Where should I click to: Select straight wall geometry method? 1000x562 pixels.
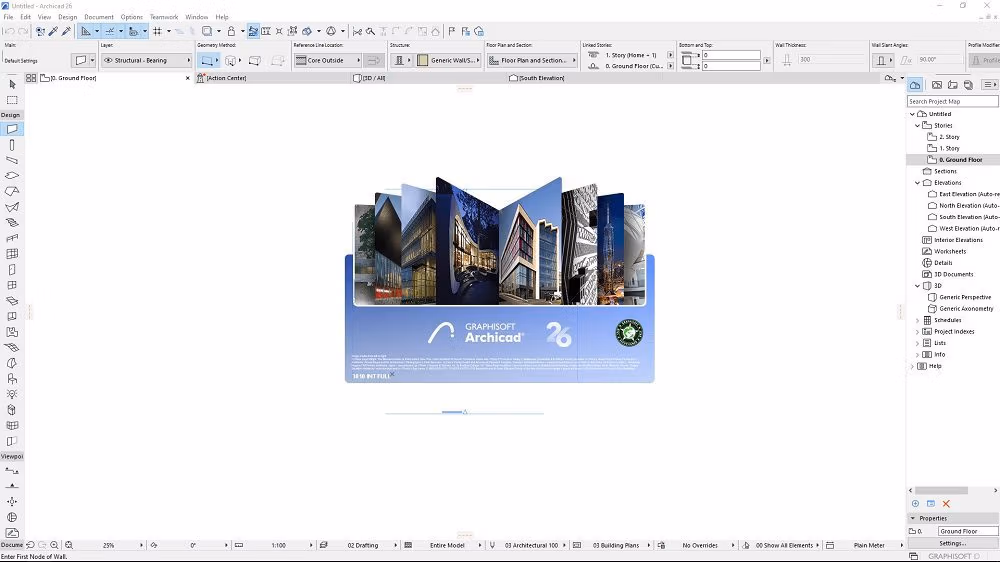207,61
